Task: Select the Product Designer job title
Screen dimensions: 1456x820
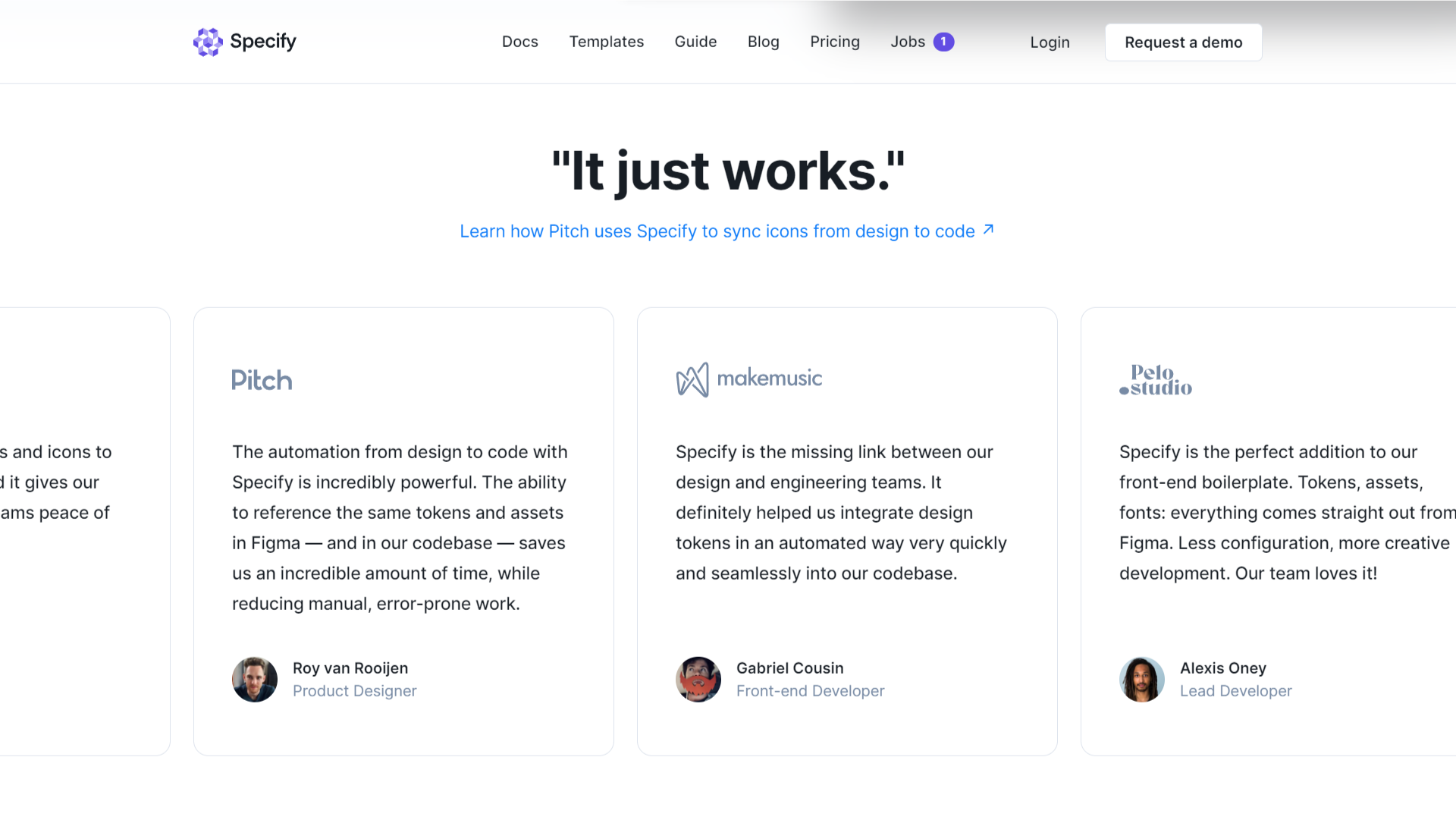Action: click(x=355, y=691)
